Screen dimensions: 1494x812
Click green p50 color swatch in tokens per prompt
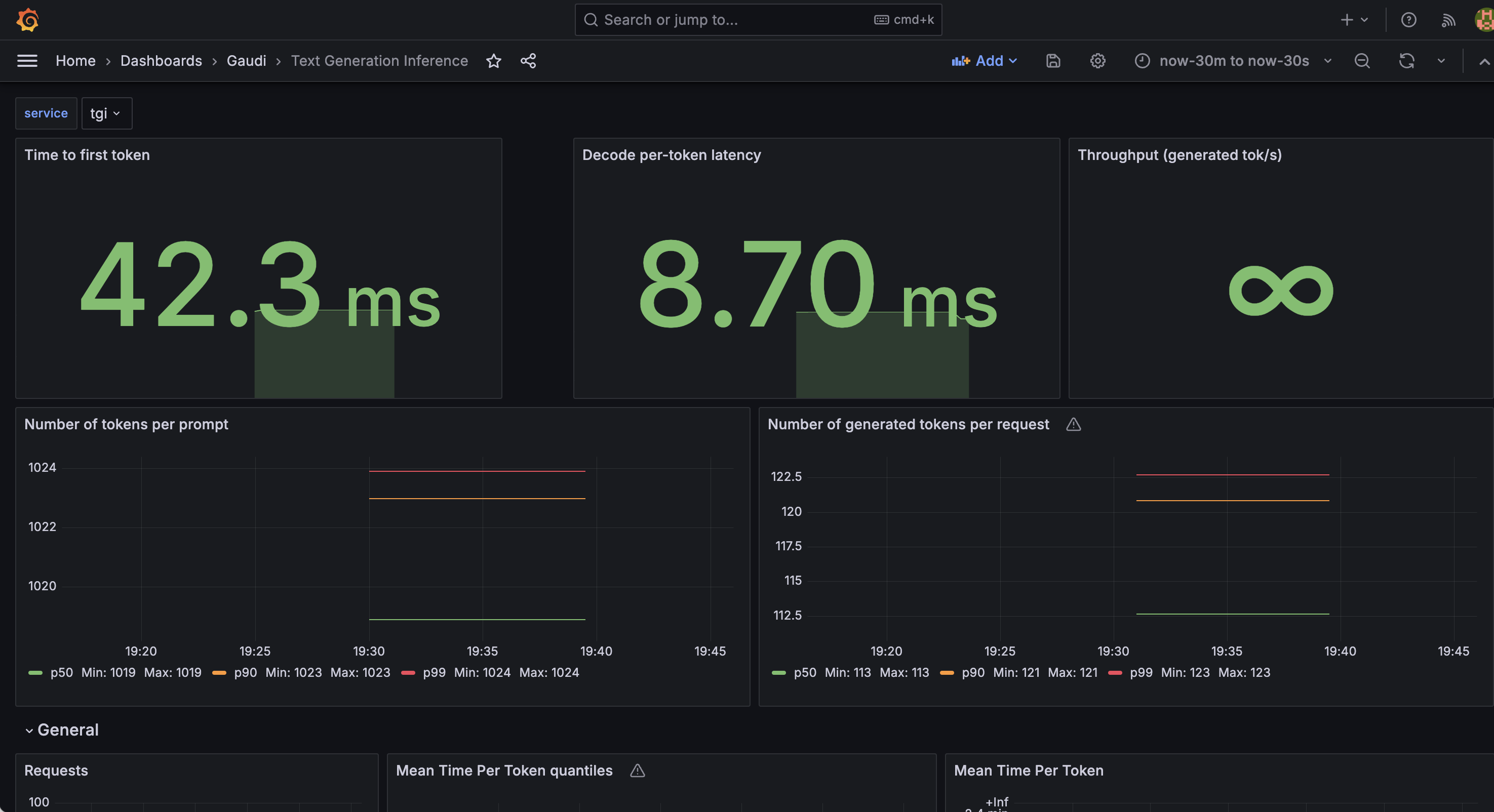35,672
